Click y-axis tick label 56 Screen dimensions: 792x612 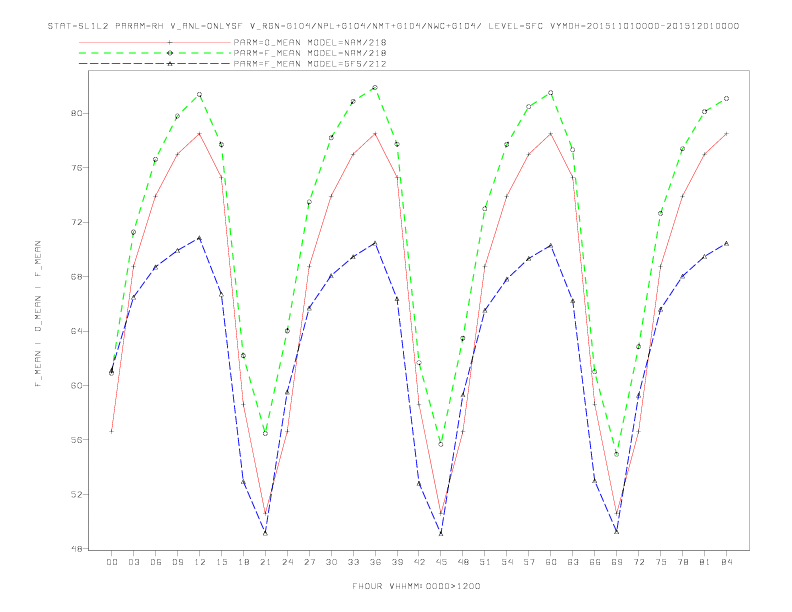point(76,440)
